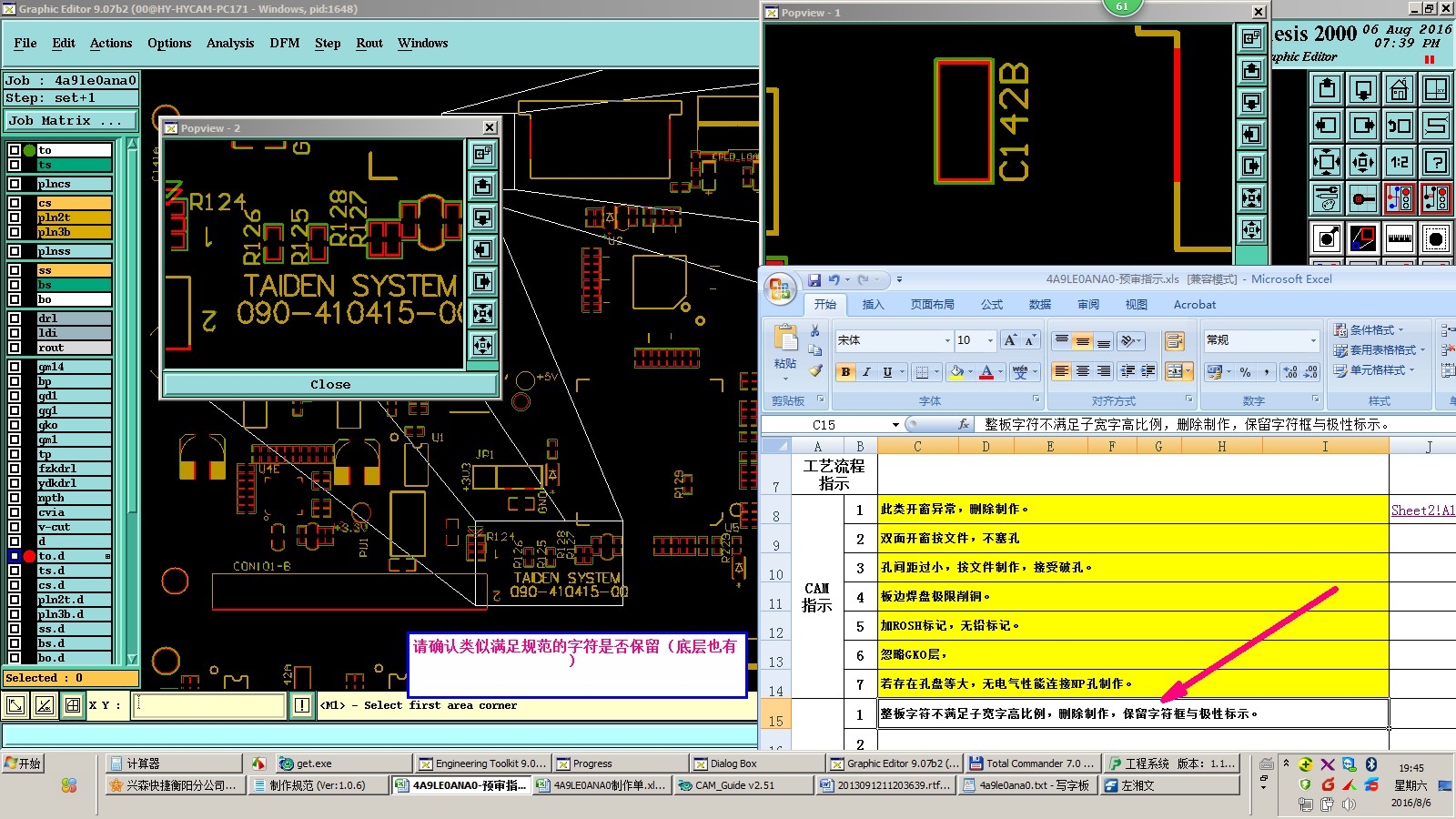Screen dimensions: 1456x819
Task: Expand the Paste options arrow
Action: (785, 379)
